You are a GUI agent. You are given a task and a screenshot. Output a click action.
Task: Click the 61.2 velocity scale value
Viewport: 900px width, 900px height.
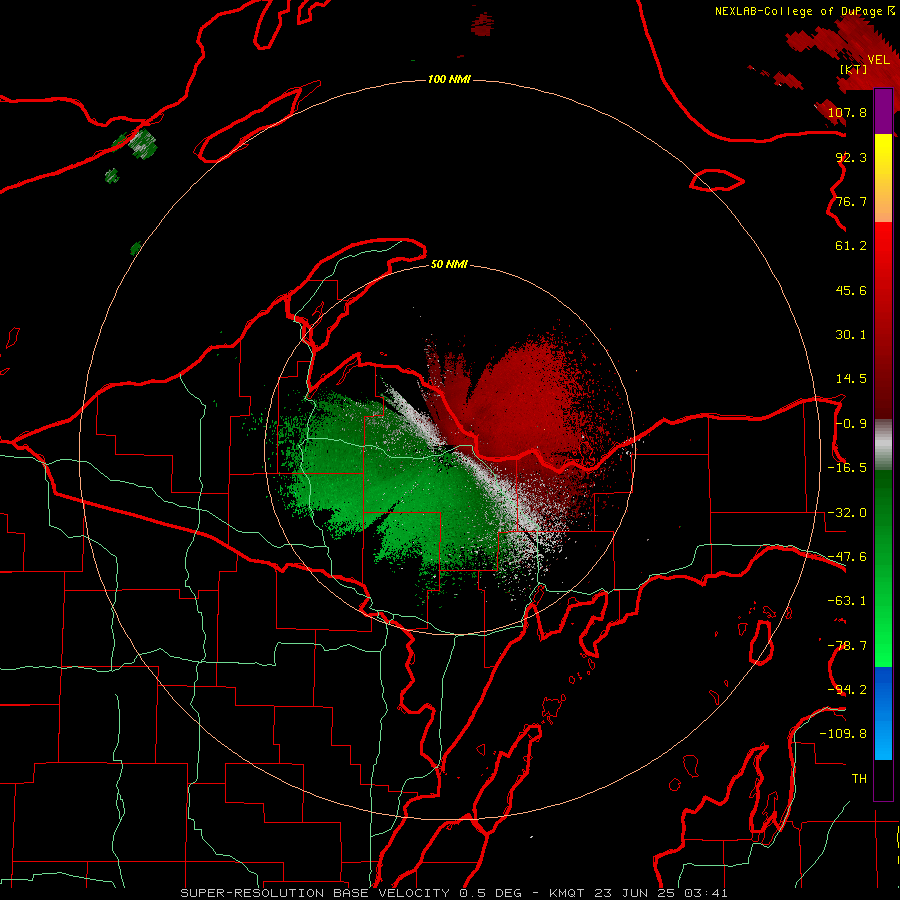coord(851,246)
